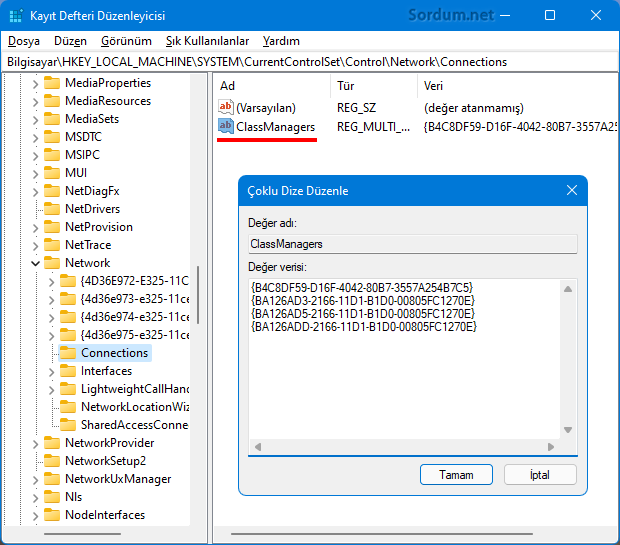Click the Connections folder icon
Image resolution: width=620 pixels, height=545 pixels.
click(68, 353)
